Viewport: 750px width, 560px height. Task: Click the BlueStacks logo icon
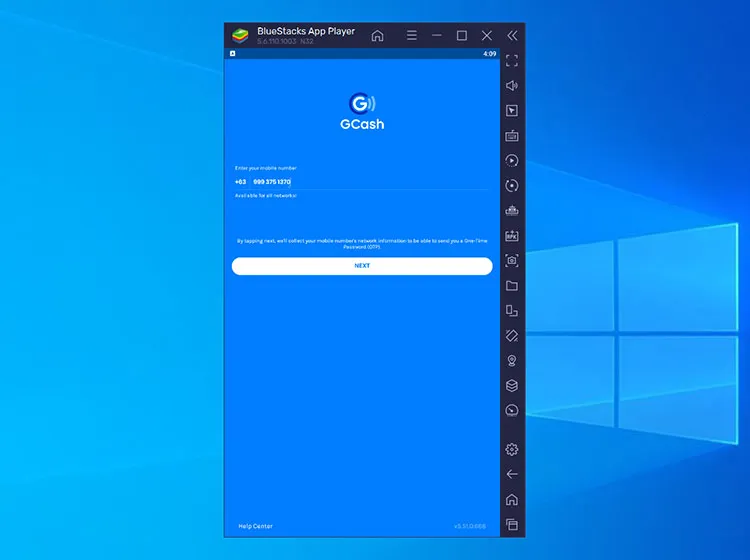pyautogui.click(x=240, y=35)
